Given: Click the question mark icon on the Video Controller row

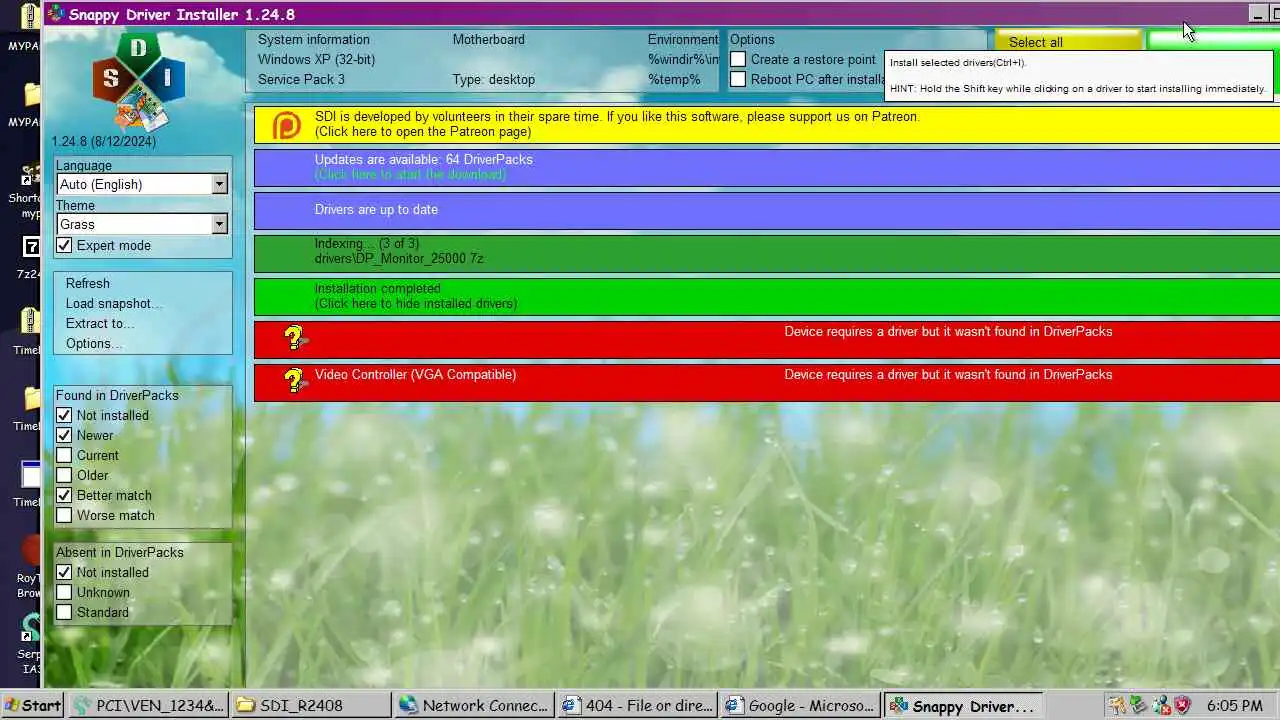Looking at the screenshot, I should [294, 381].
